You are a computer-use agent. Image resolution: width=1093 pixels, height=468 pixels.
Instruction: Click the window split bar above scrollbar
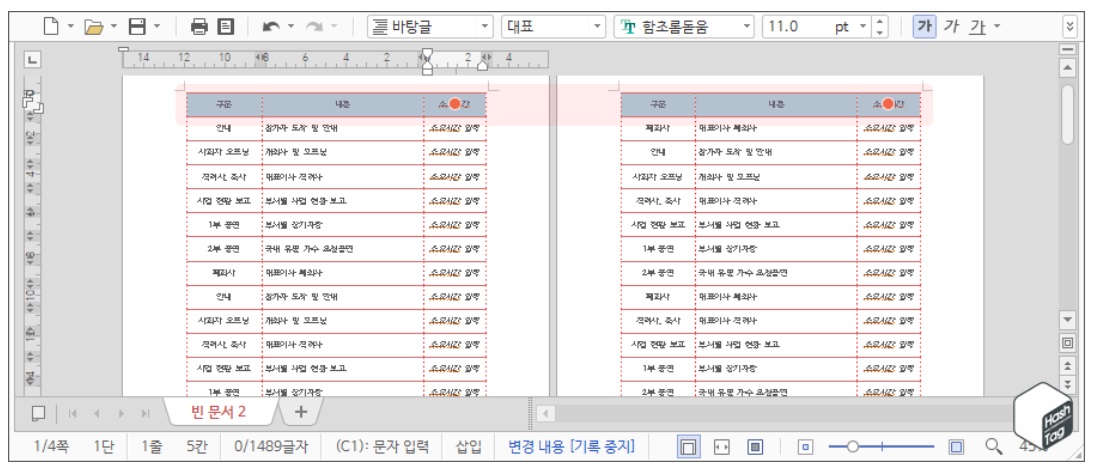tap(1067, 50)
